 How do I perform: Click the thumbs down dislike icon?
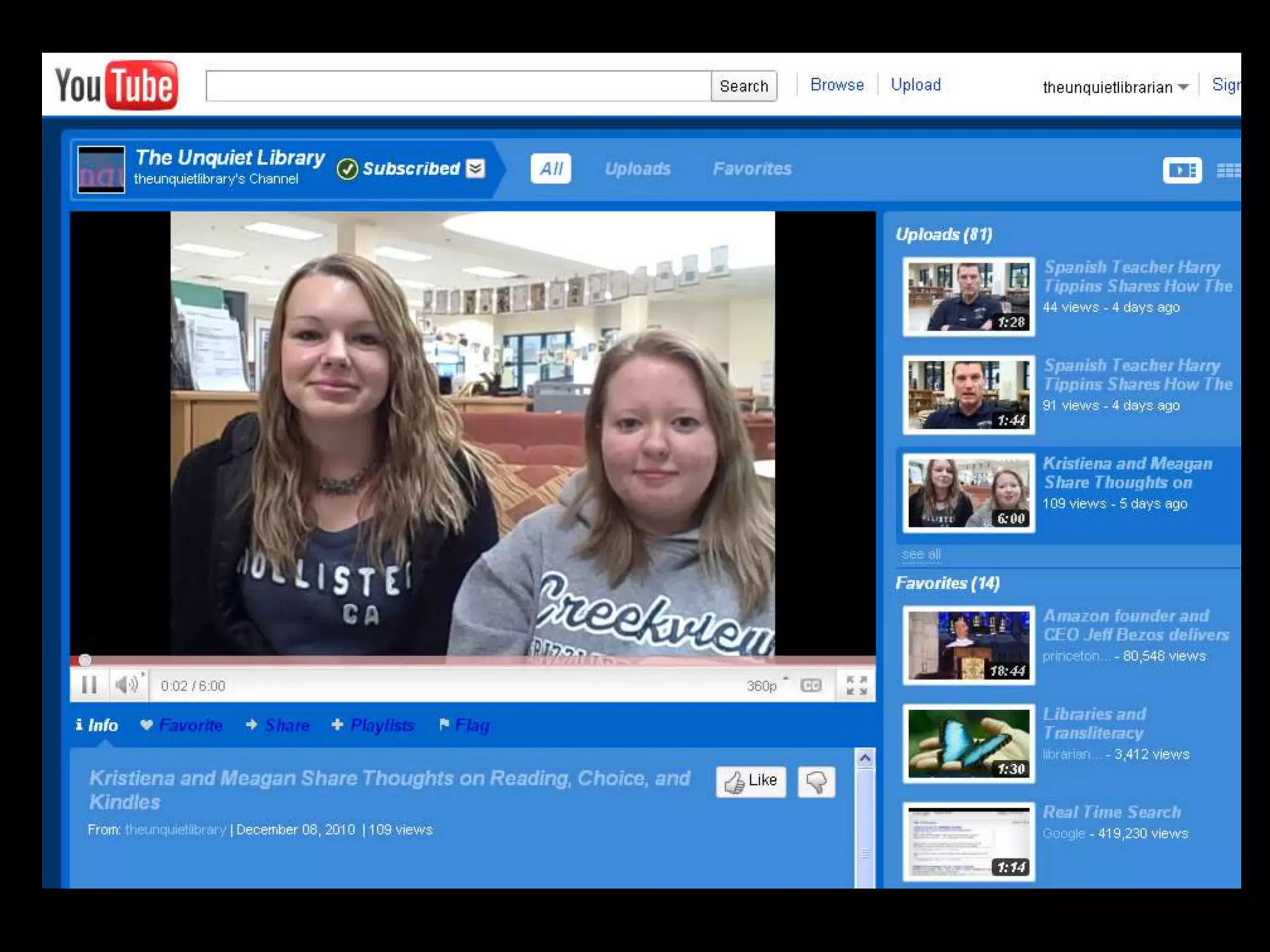(816, 782)
